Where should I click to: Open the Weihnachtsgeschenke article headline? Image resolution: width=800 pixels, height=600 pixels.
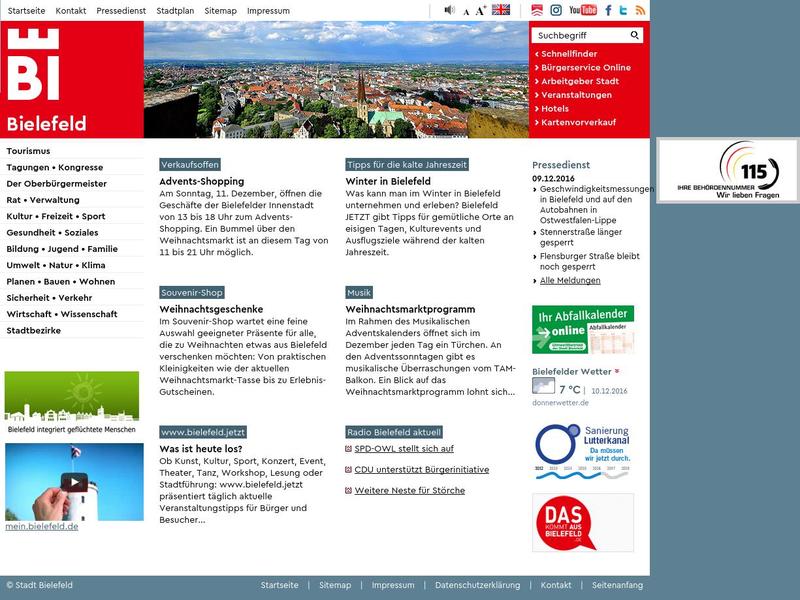pyautogui.click(x=211, y=309)
